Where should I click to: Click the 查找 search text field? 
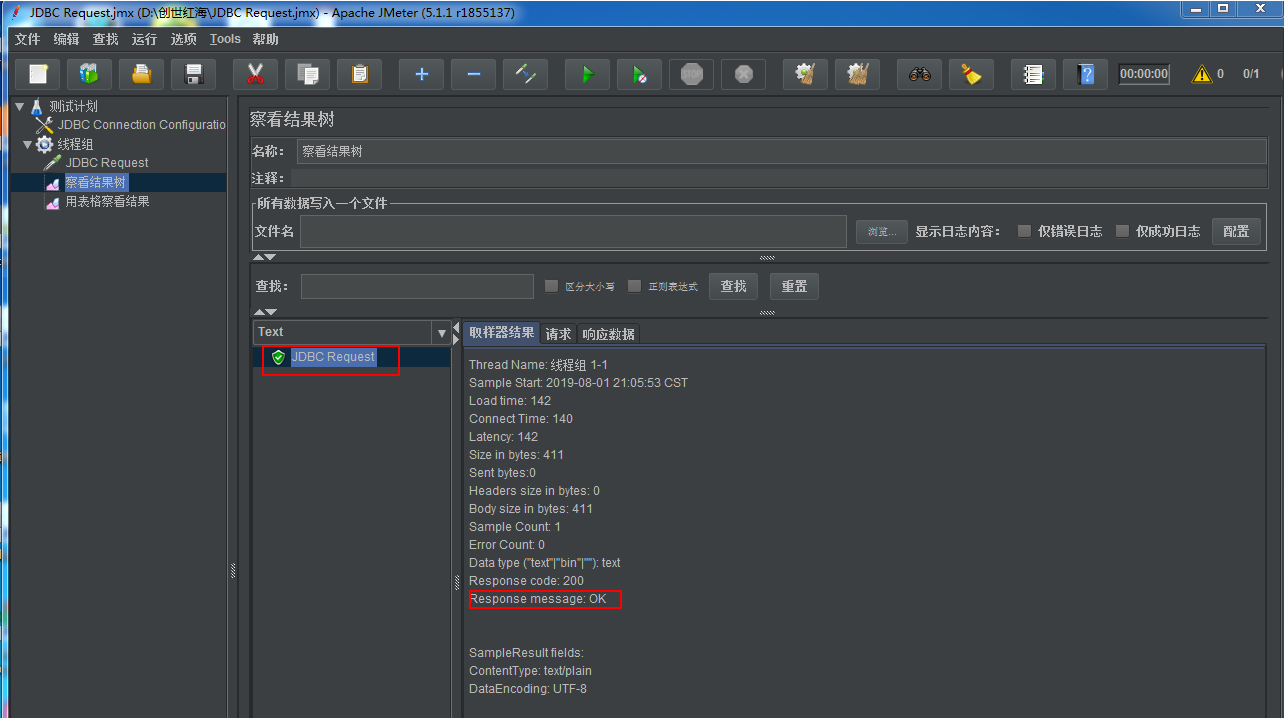(x=417, y=286)
